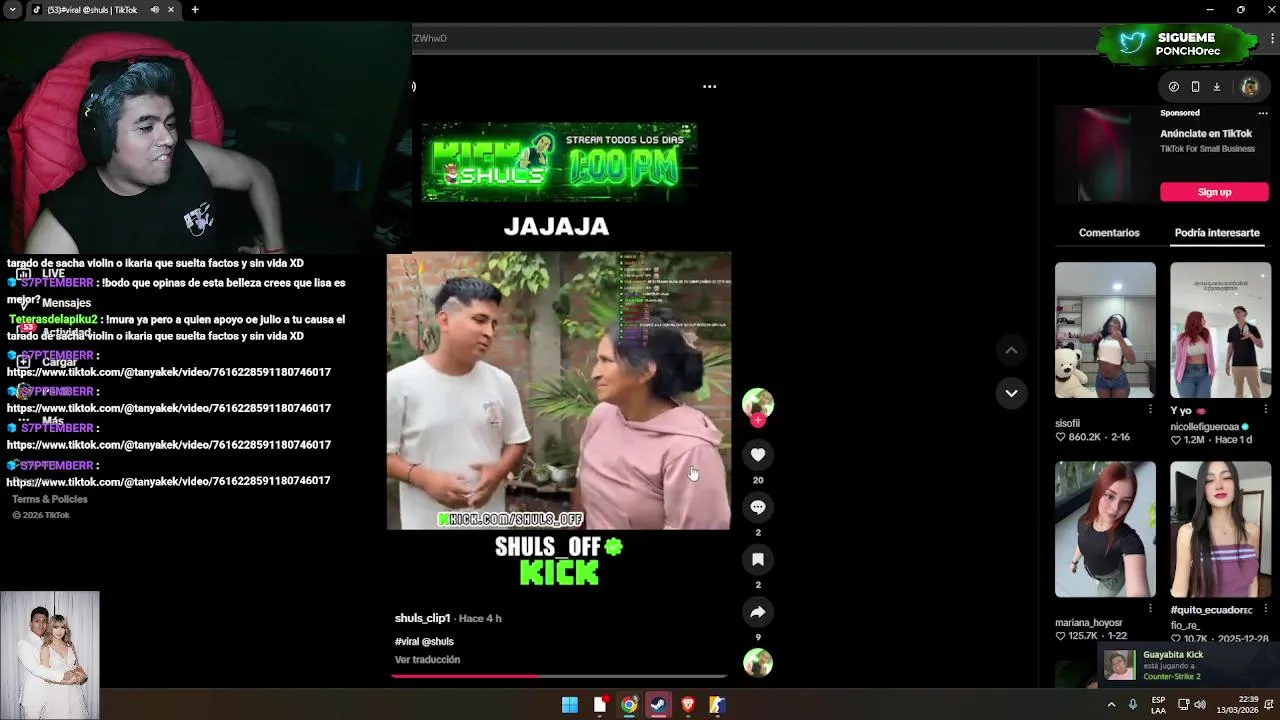
Task: Click the Sign up button
Action: tap(1214, 192)
